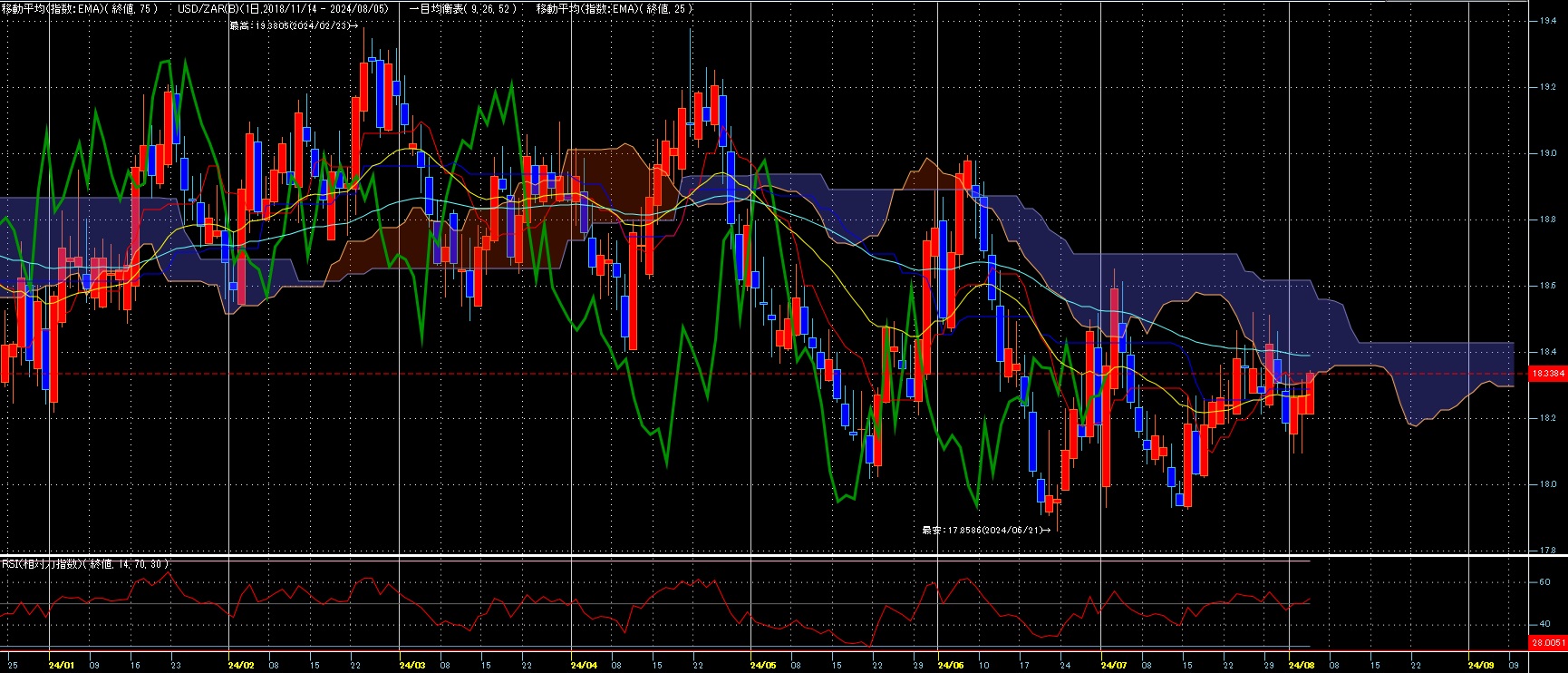Click the 最高:19.3805 high price annotation
The width and height of the screenshot is (1568, 673).
pyautogui.click(x=294, y=25)
